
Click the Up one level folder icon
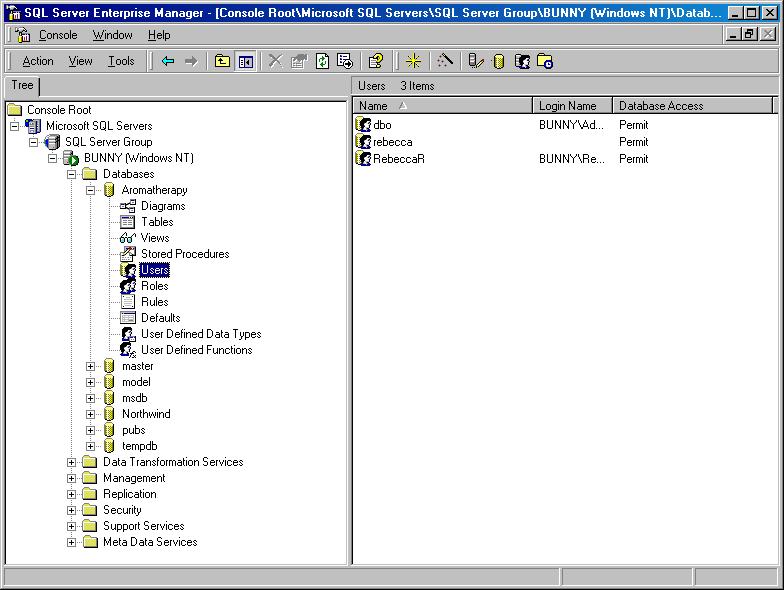pos(222,61)
